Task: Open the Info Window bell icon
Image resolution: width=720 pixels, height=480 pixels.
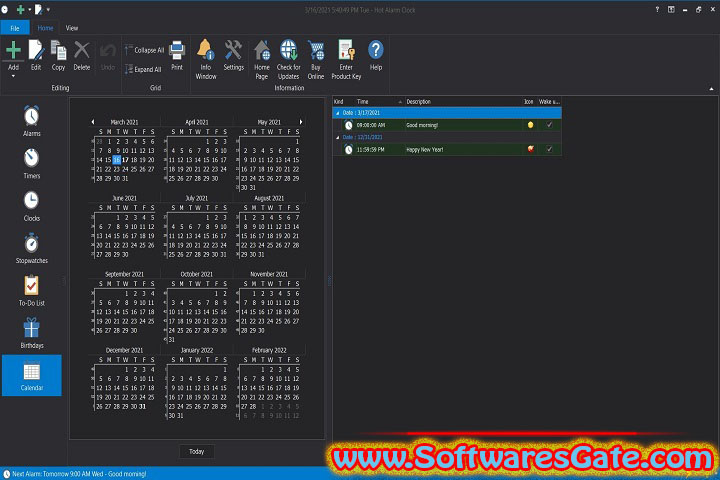Action: click(x=206, y=50)
